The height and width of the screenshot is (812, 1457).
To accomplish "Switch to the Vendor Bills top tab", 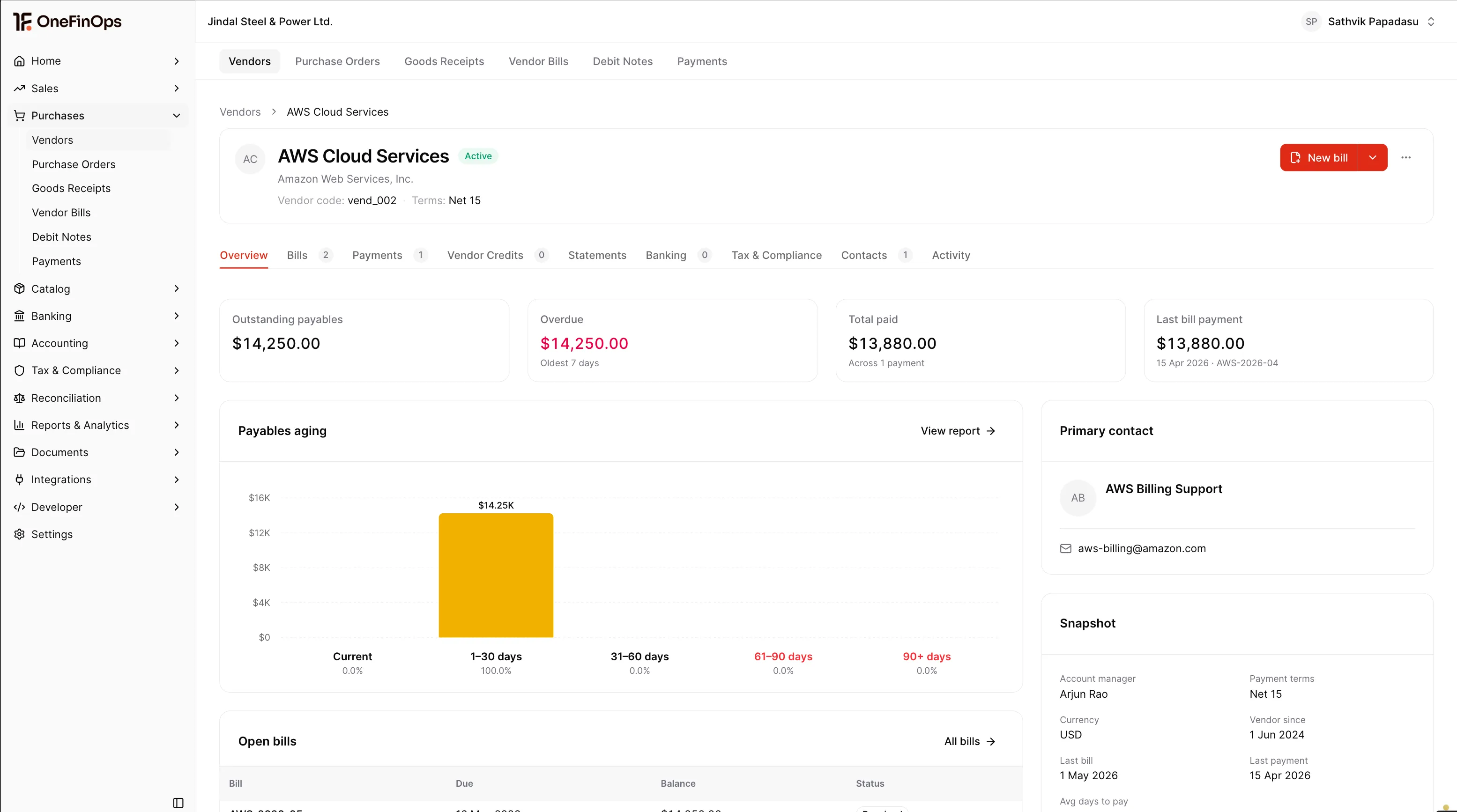I will [x=538, y=61].
